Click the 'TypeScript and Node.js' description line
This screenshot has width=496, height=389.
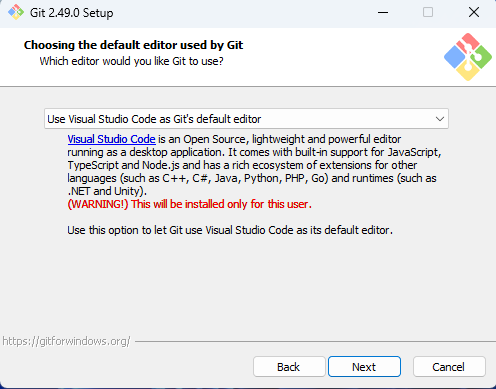(242, 165)
